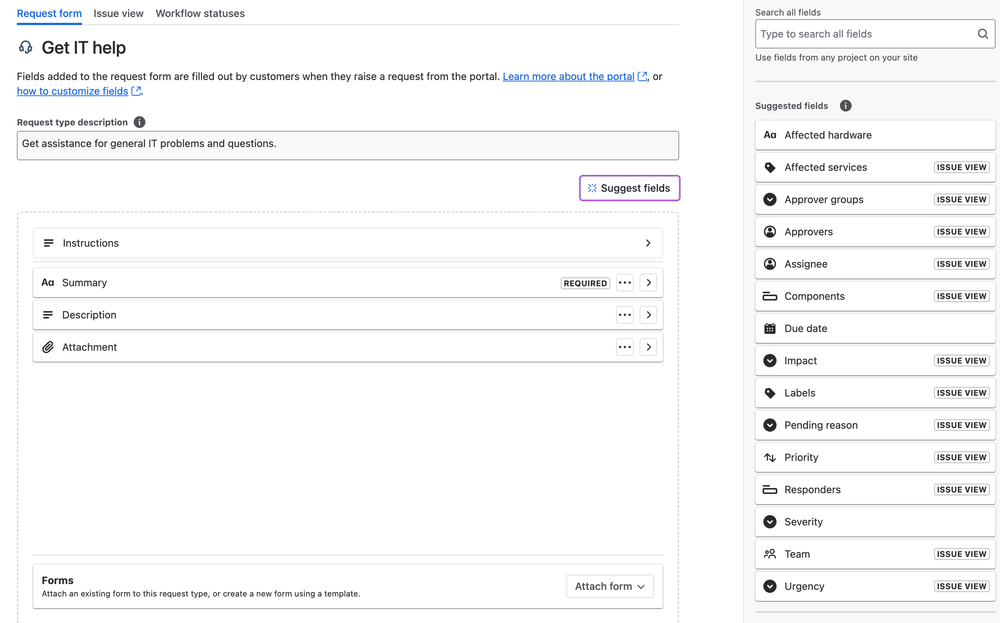This screenshot has height=623, width=1000.
Task: Click the Priority arrows icon
Action: (770, 458)
